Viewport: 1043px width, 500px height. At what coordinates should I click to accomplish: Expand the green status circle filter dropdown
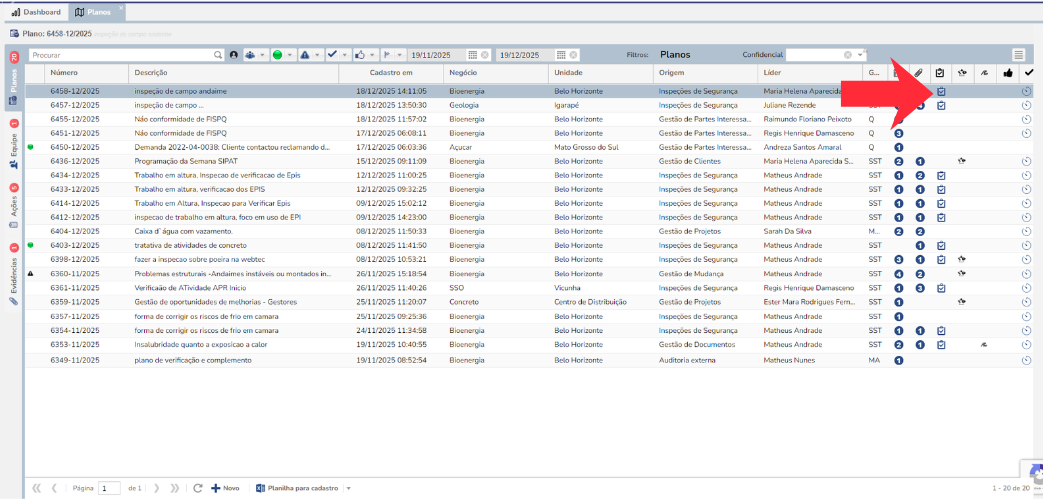289,55
